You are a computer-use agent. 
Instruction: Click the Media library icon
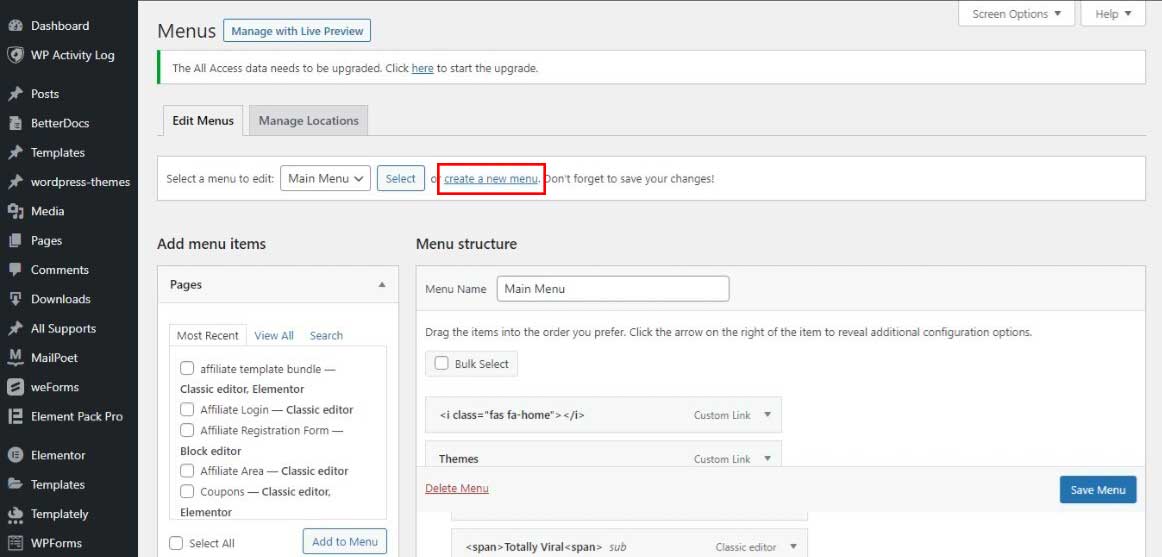[15, 211]
